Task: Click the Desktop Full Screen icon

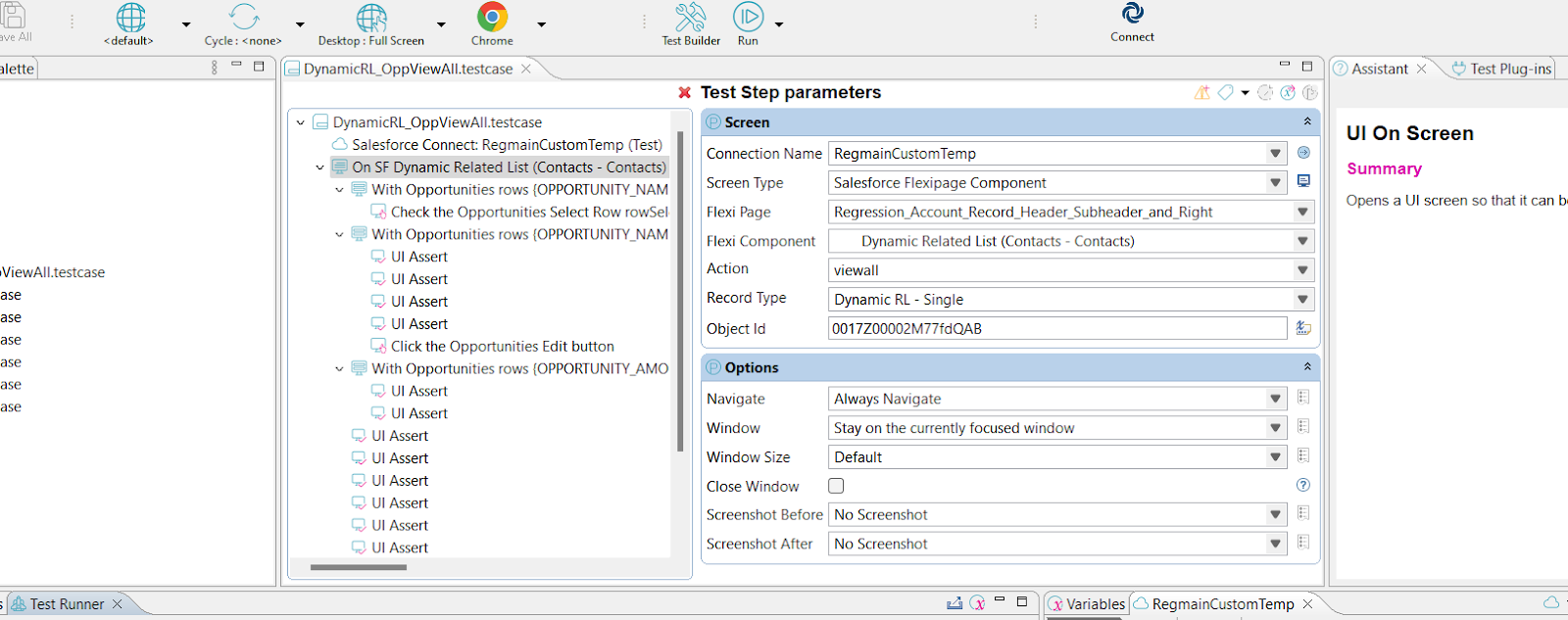Action: (371, 19)
